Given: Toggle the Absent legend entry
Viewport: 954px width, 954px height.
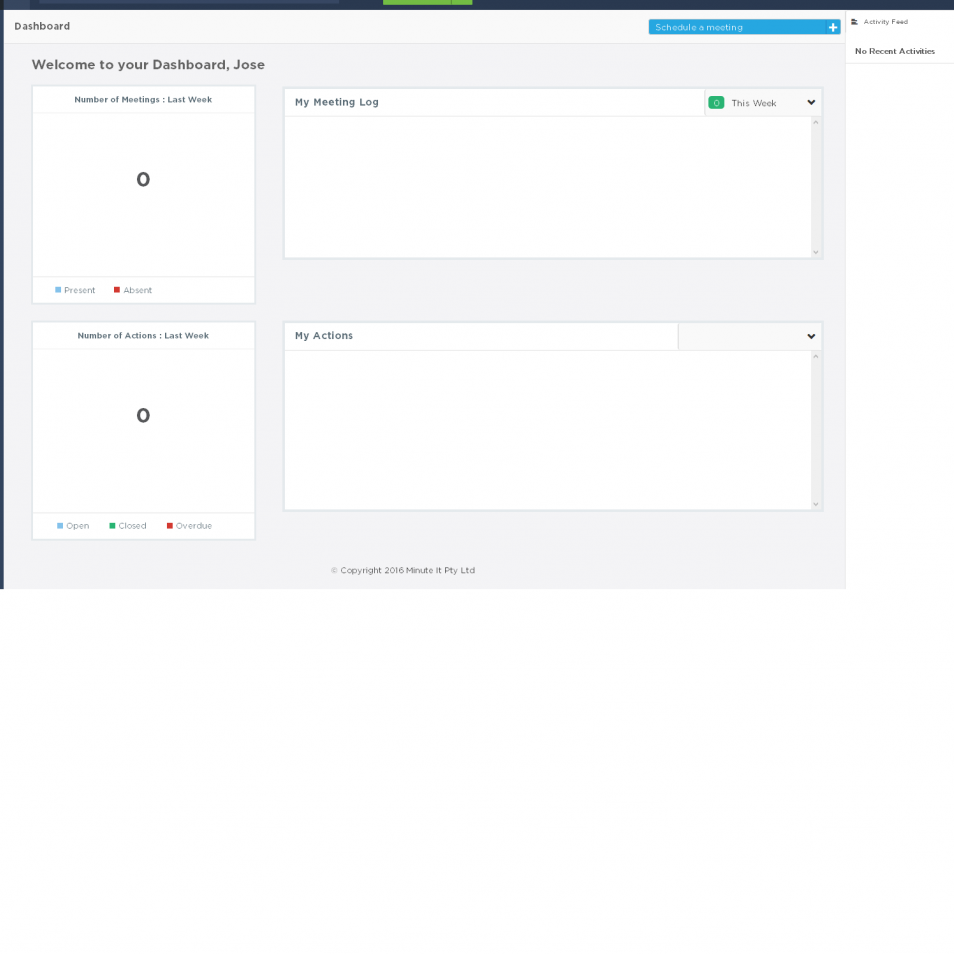Looking at the screenshot, I should [133, 290].
